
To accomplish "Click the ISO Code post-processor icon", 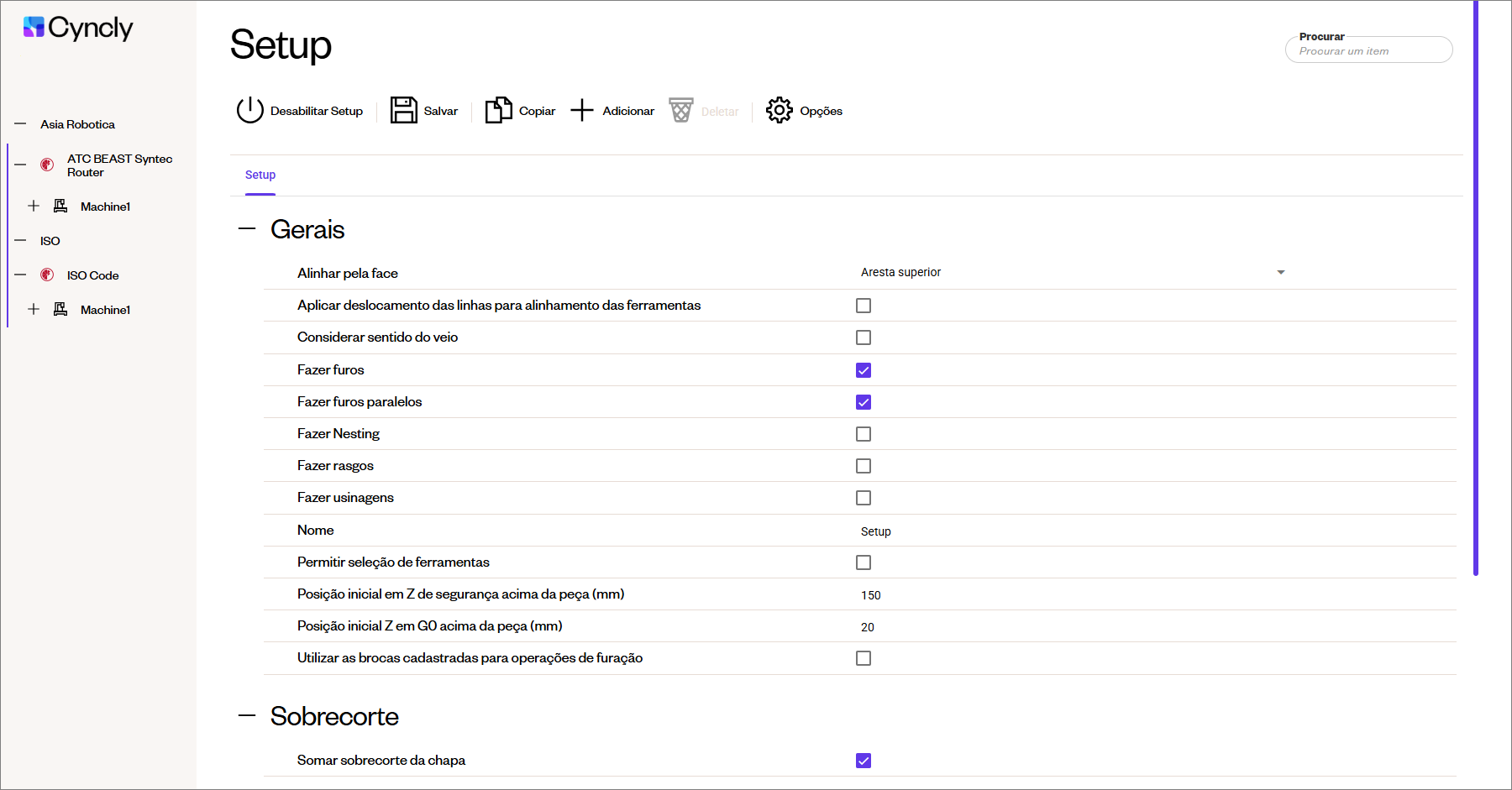I will click(48, 275).
